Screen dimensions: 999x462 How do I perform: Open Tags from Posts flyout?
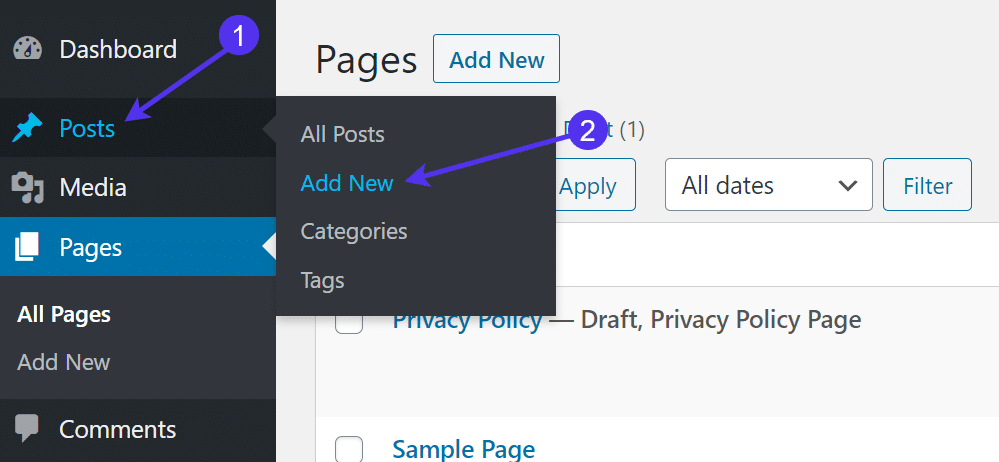point(322,280)
